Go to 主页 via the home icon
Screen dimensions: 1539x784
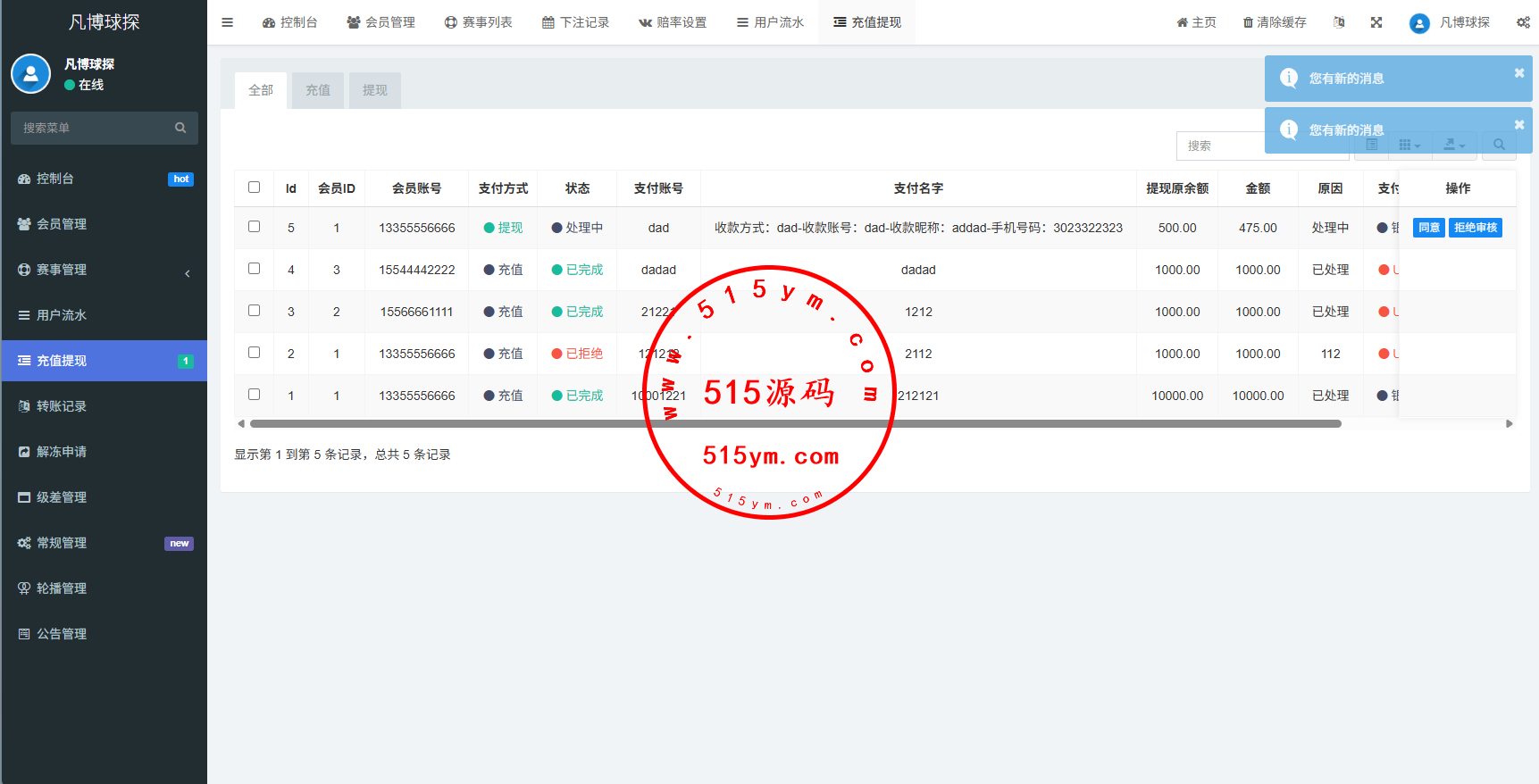1196,22
